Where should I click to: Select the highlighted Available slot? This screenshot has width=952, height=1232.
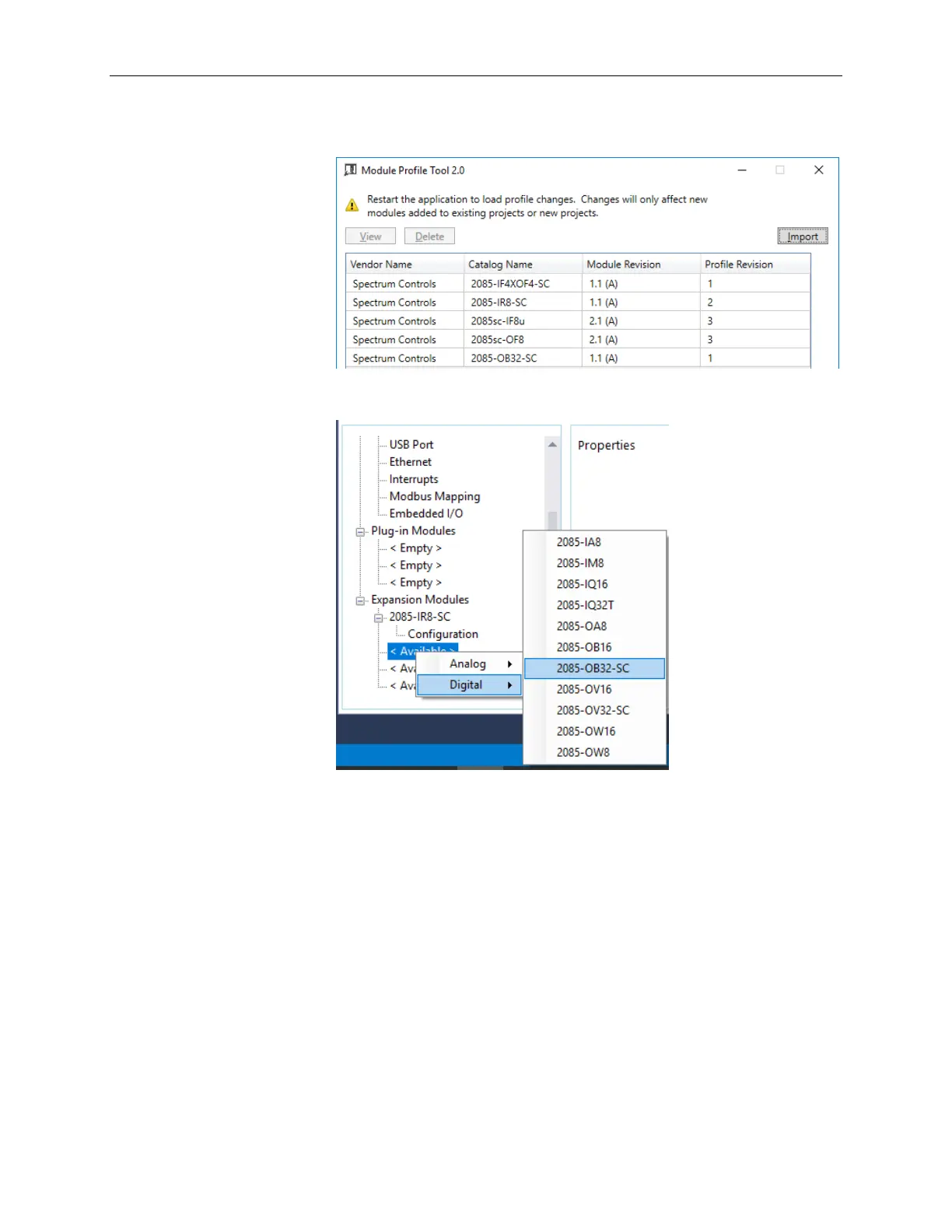point(422,650)
